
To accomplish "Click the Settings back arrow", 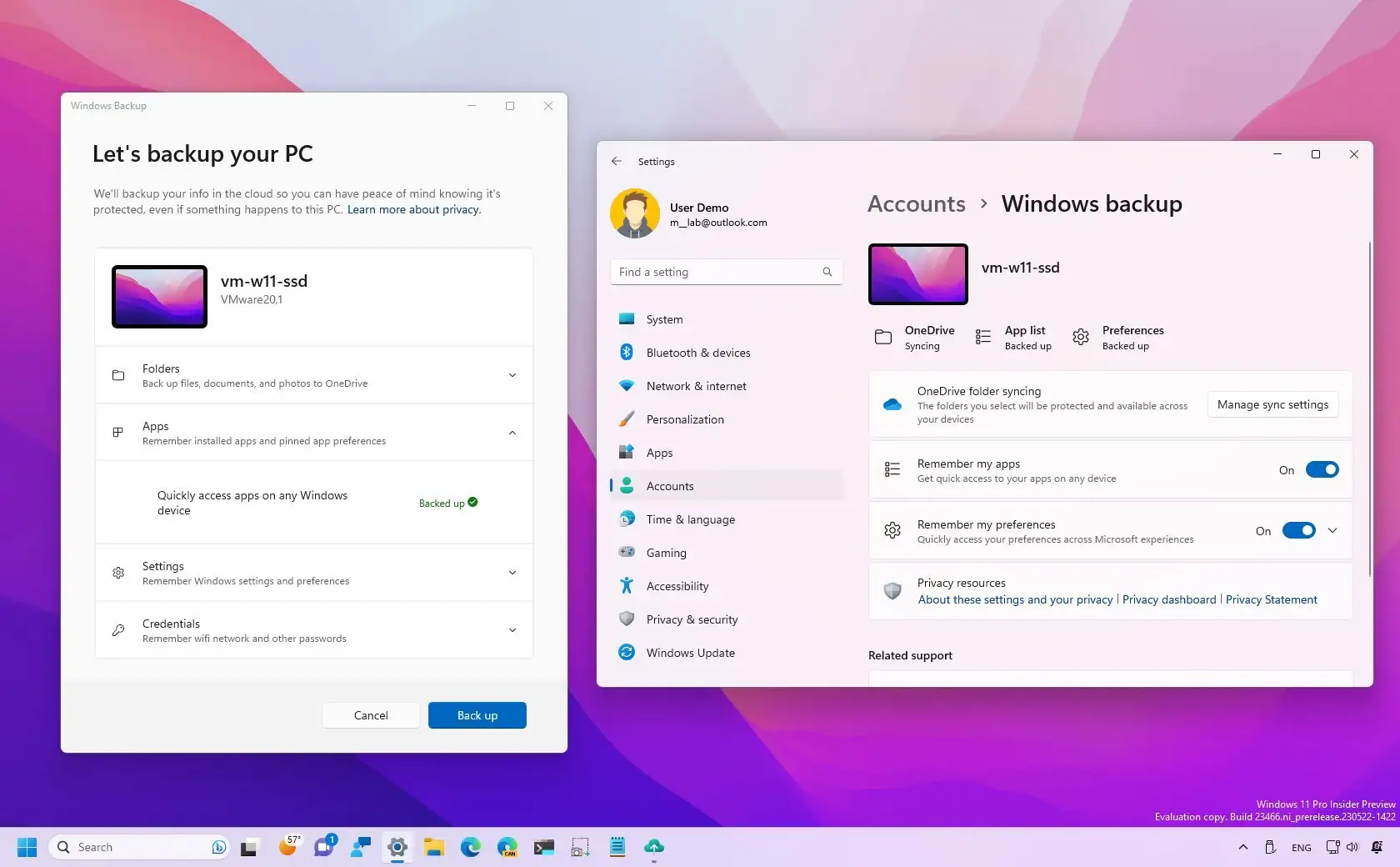I will (x=617, y=162).
